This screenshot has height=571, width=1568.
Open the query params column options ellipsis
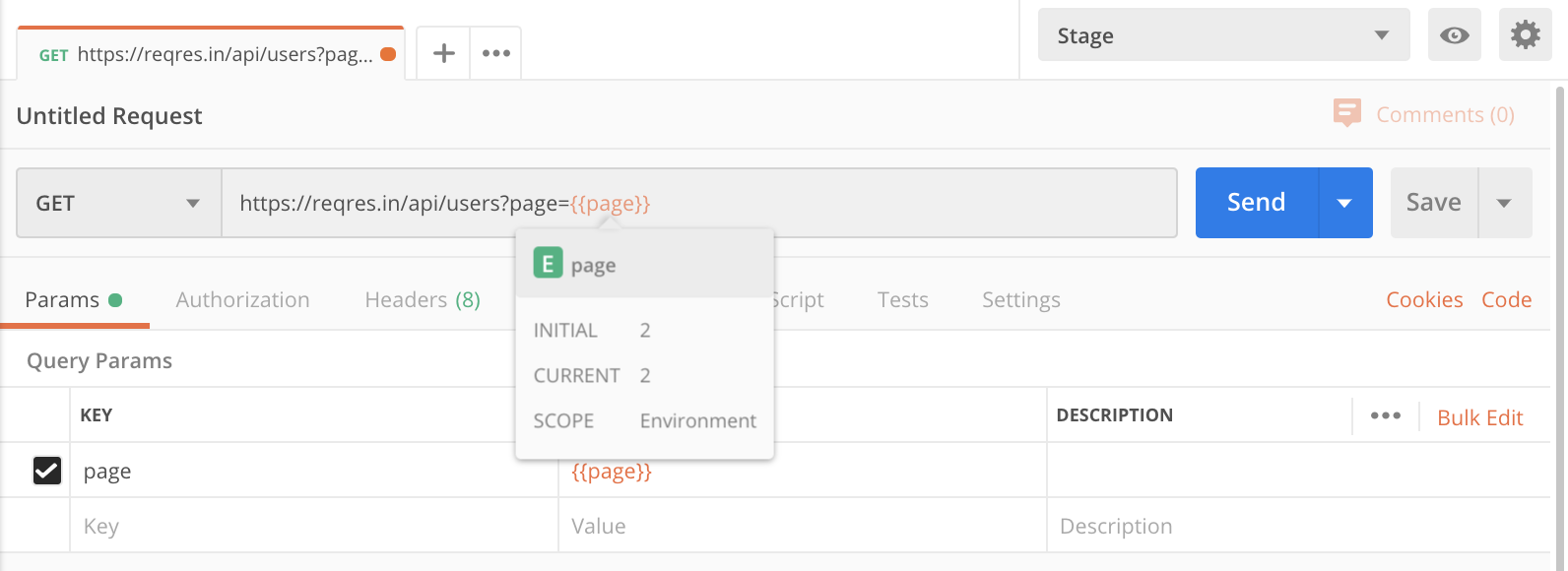coord(1385,415)
